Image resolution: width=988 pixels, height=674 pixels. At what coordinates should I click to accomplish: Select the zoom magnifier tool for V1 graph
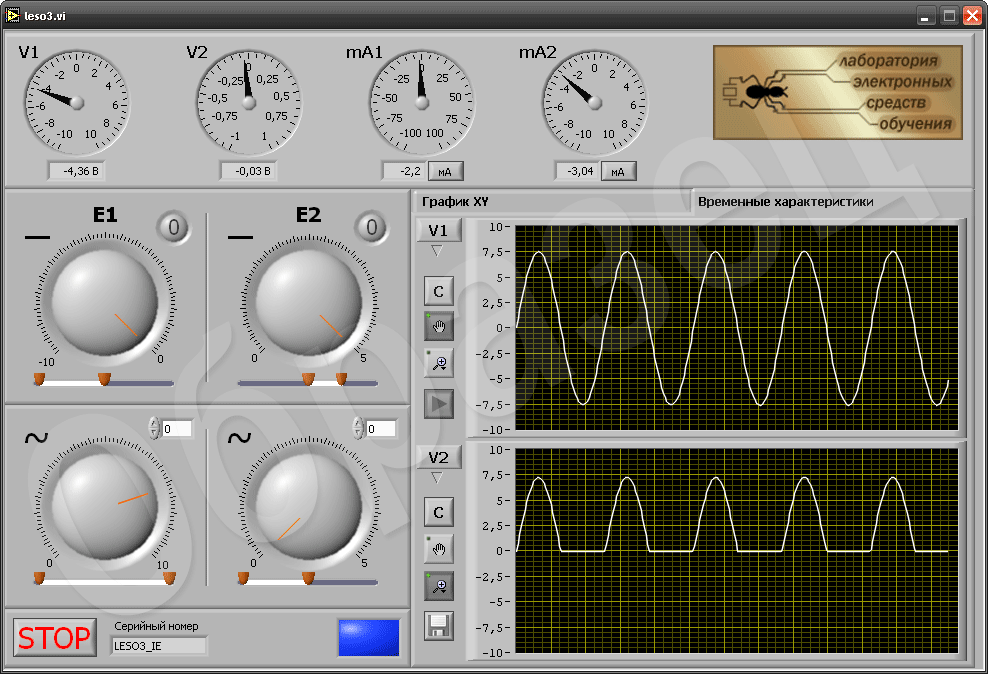[x=439, y=363]
